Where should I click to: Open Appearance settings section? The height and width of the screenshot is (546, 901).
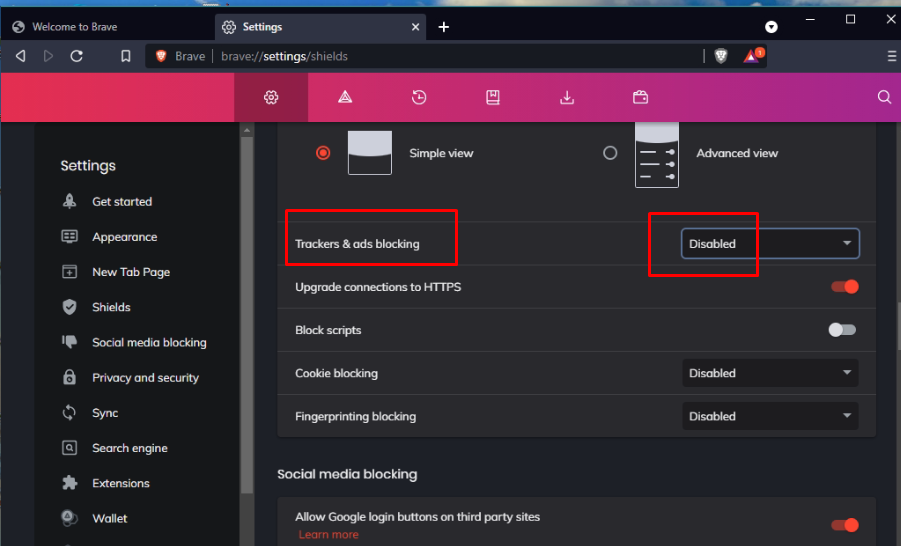coord(124,237)
